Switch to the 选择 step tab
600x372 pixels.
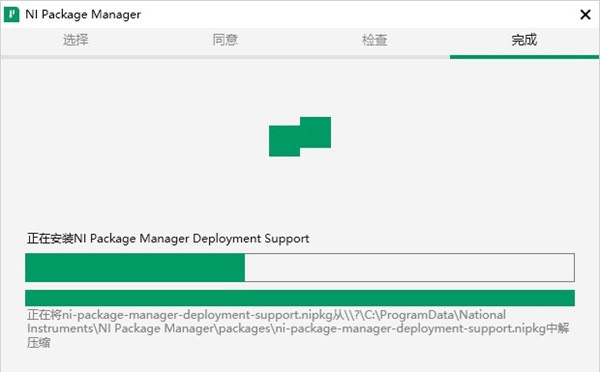coord(75,40)
